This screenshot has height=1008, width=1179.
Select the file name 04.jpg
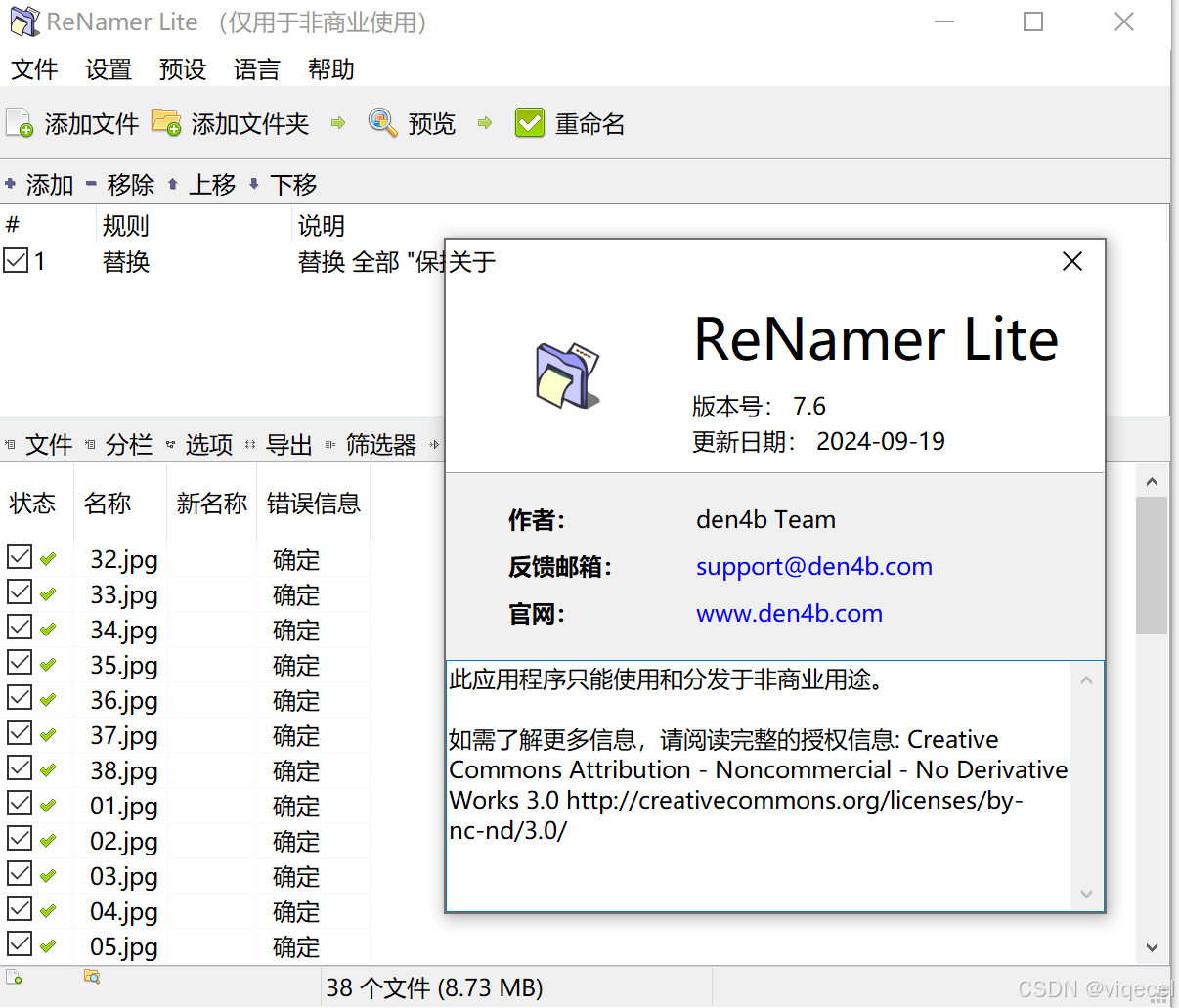point(124,912)
